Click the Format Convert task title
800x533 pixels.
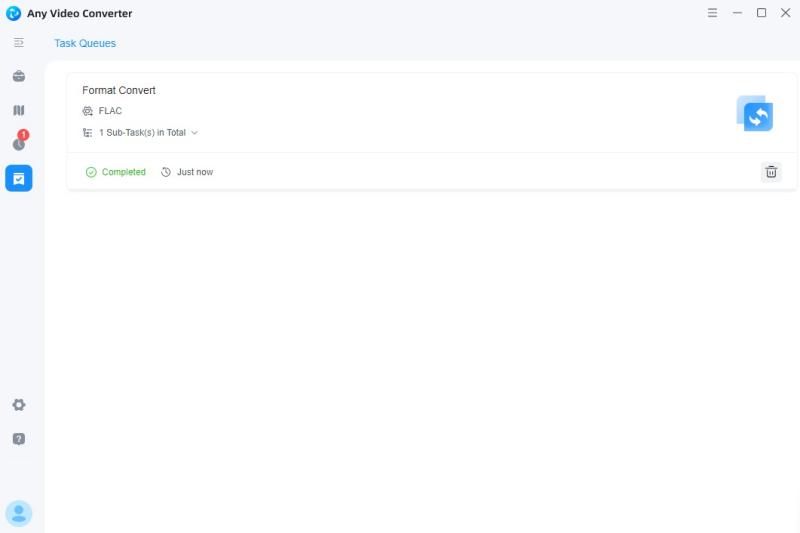(x=119, y=90)
